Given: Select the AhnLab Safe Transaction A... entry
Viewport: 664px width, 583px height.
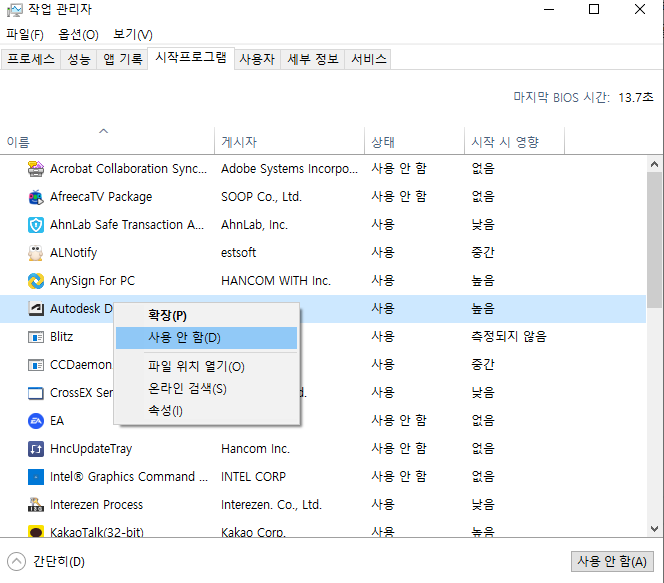Looking at the screenshot, I should [127, 225].
